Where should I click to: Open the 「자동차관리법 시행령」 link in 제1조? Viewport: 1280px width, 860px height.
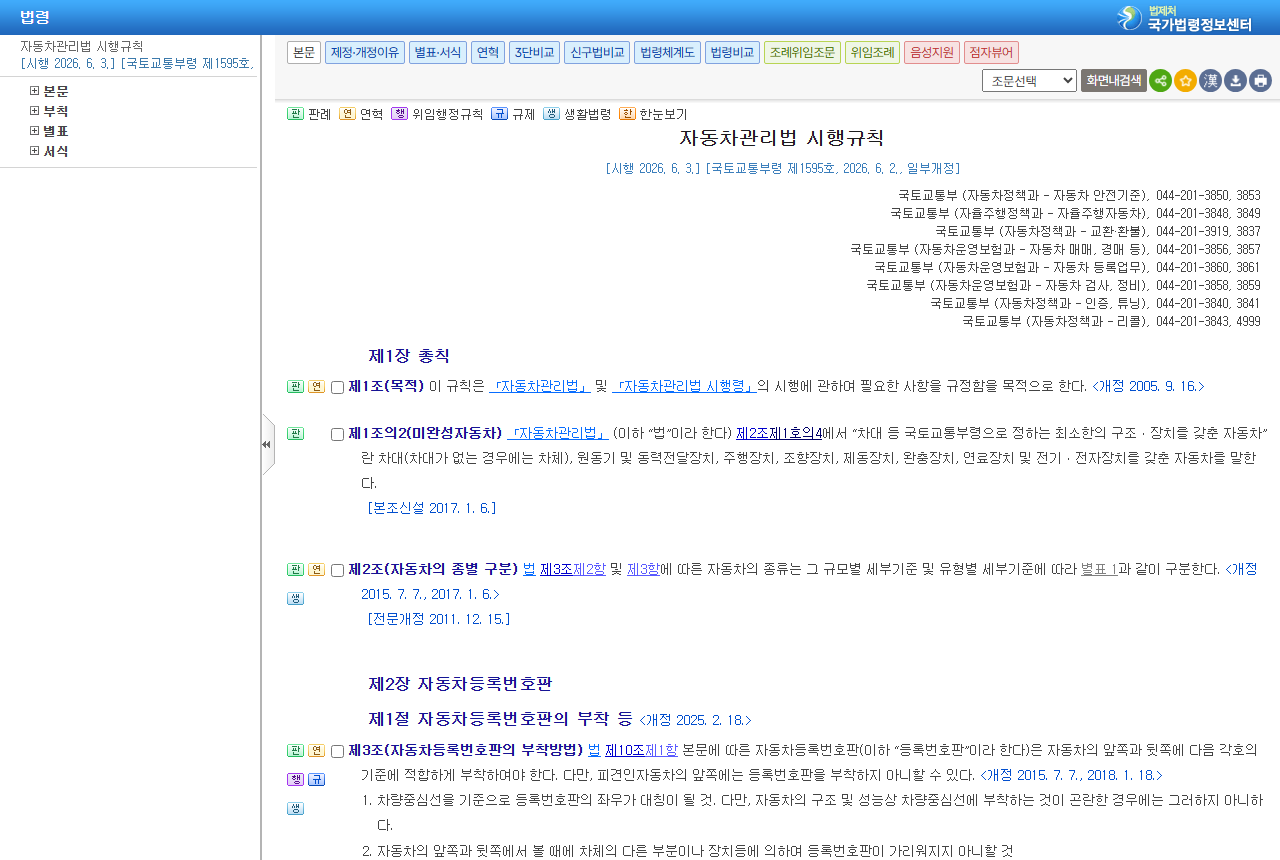point(684,387)
